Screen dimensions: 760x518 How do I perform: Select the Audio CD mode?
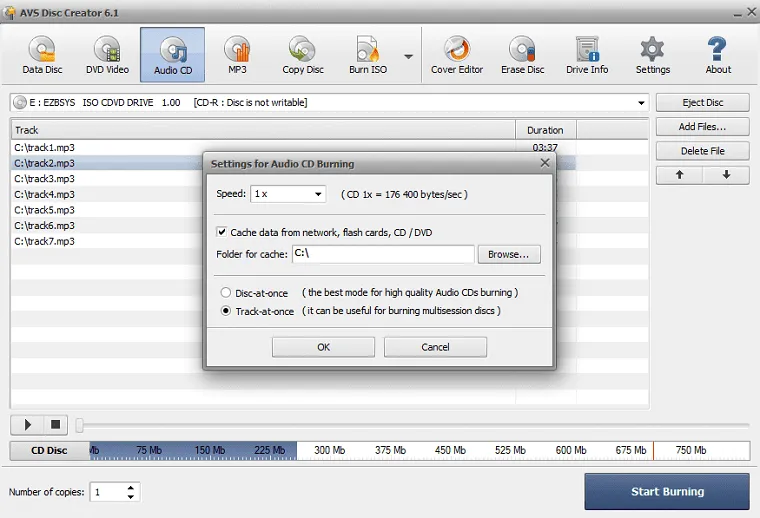click(x=173, y=55)
